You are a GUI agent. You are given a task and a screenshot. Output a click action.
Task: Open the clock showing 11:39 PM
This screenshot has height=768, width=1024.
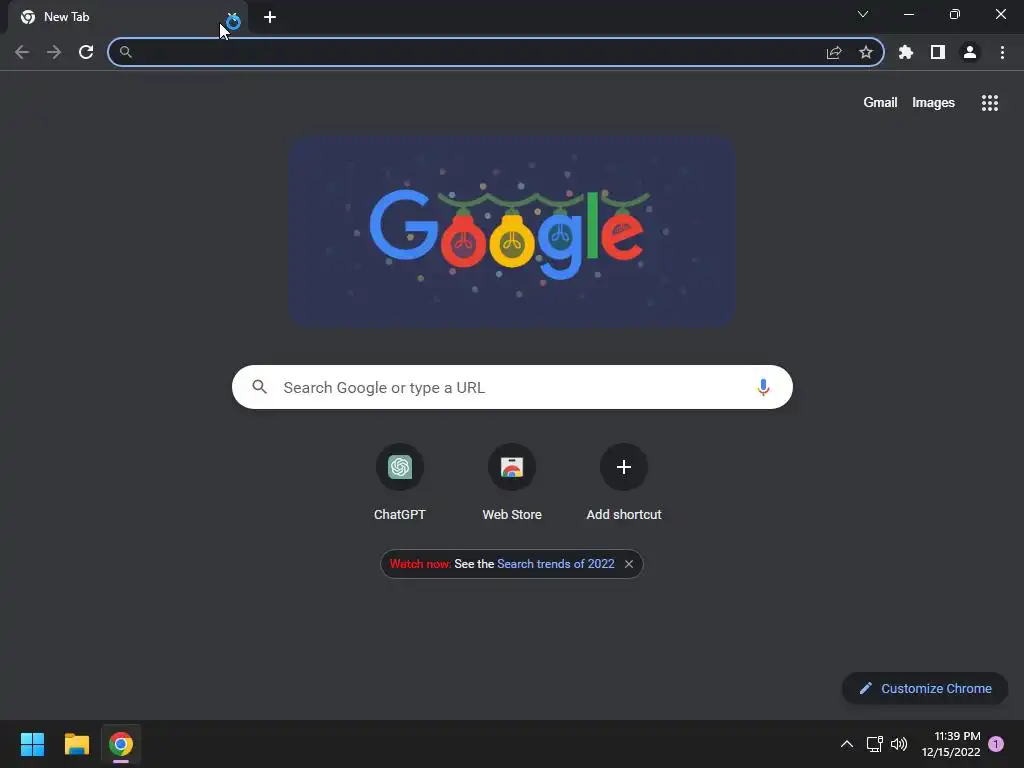951,744
